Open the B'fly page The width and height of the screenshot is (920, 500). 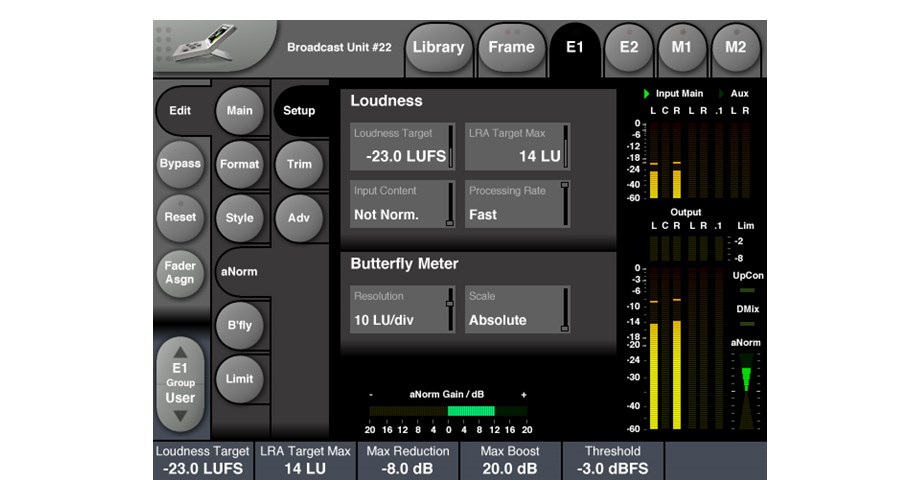click(239, 325)
